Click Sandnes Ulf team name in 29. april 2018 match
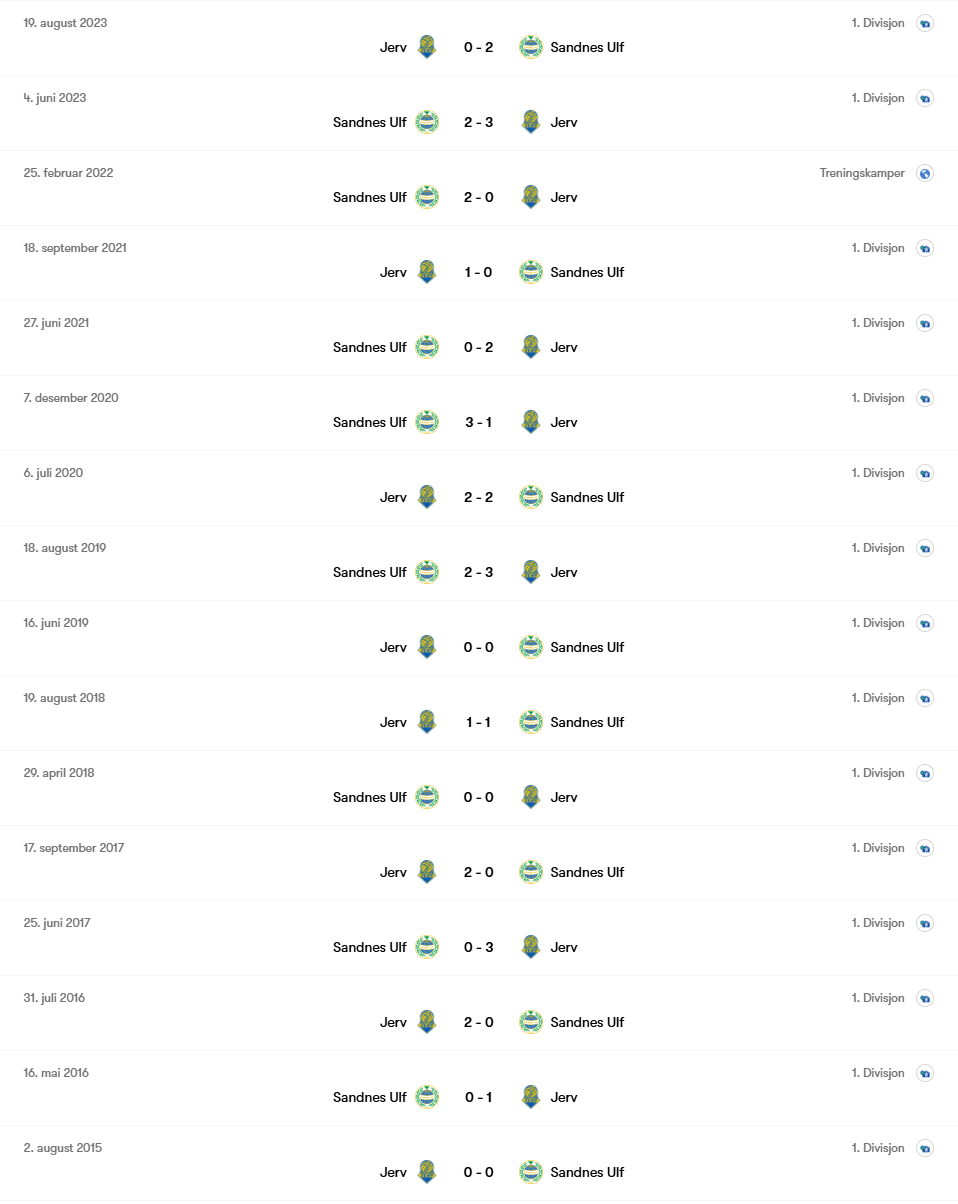The height and width of the screenshot is (1204, 958). 370,797
